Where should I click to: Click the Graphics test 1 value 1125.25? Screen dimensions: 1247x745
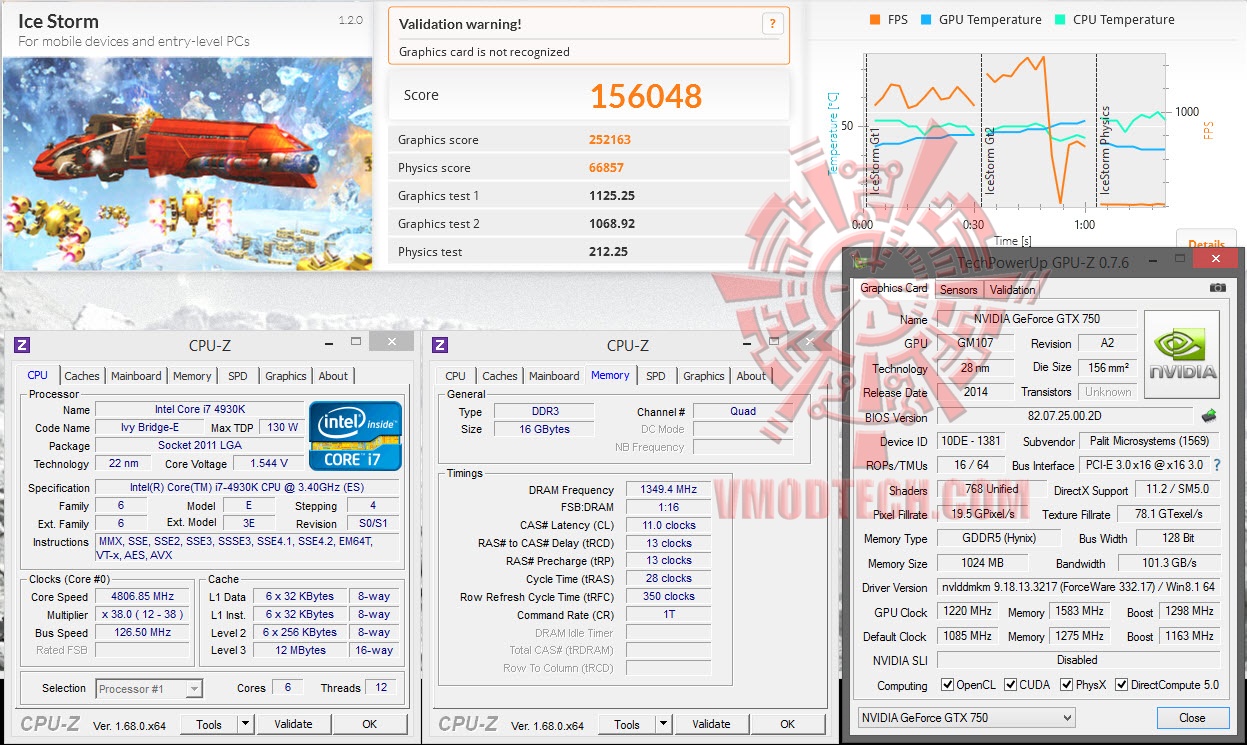point(612,196)
